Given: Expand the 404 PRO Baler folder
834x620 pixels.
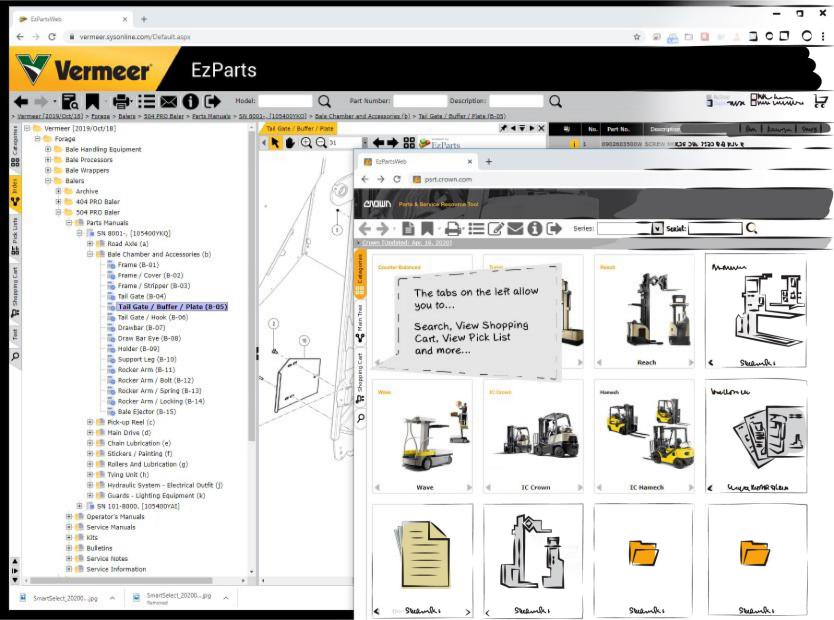Looking at the screenshot, I should point(59,202).
